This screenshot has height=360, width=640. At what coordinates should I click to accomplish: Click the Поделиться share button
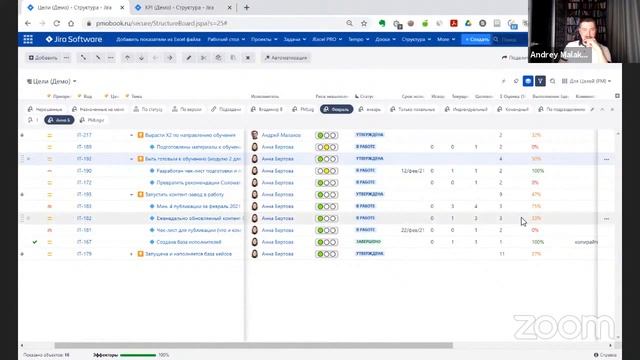[515, 58]
